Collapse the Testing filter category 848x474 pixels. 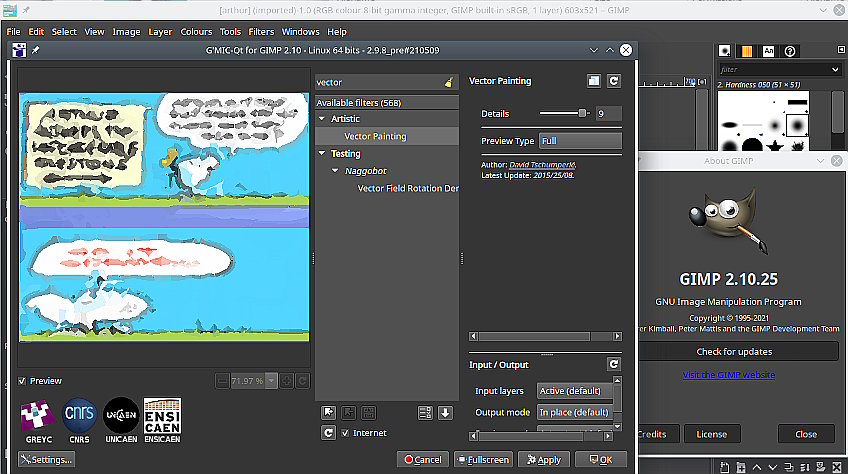(322, 154)
